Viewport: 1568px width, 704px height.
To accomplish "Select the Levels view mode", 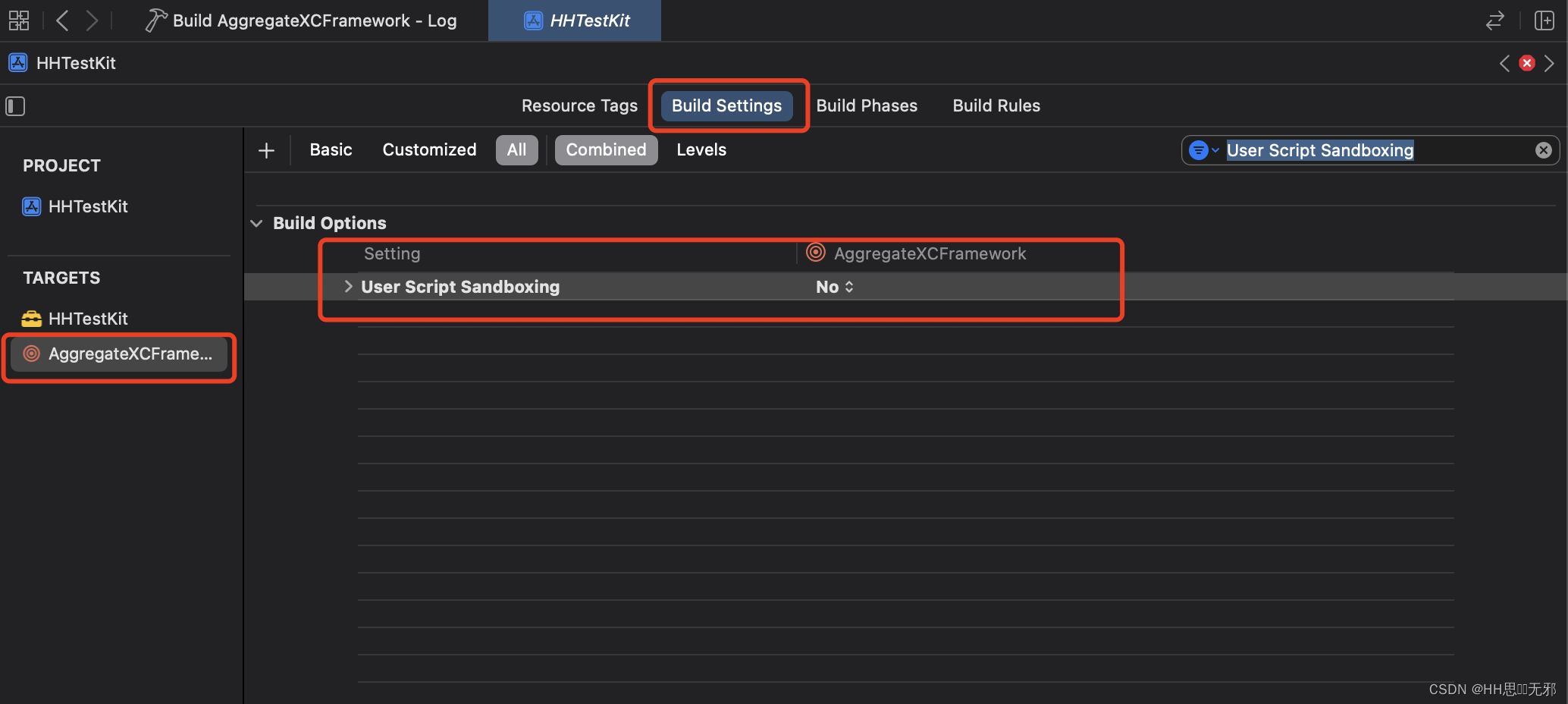I will pos(701,149).
